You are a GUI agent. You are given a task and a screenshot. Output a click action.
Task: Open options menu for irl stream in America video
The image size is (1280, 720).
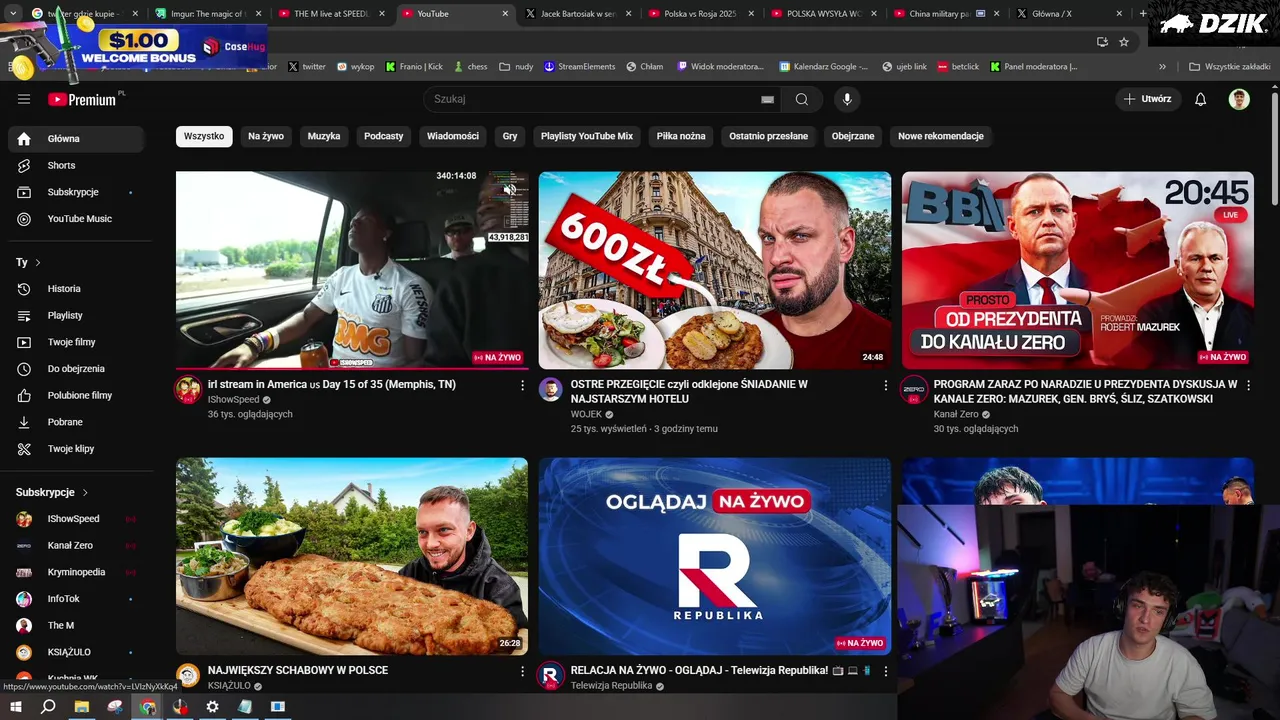[522, 385]
